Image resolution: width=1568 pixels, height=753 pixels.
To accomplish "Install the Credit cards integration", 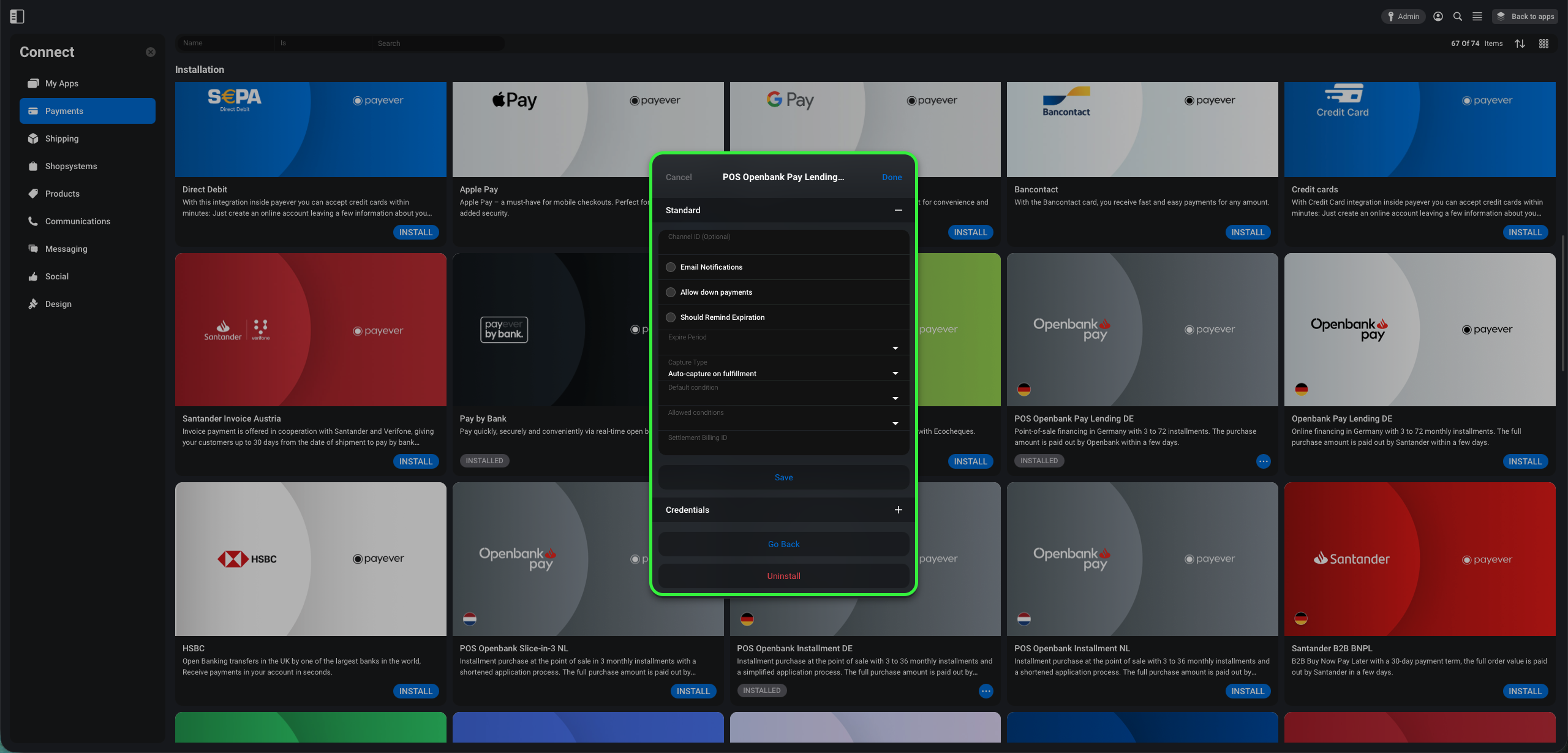I will [1525, 232].
